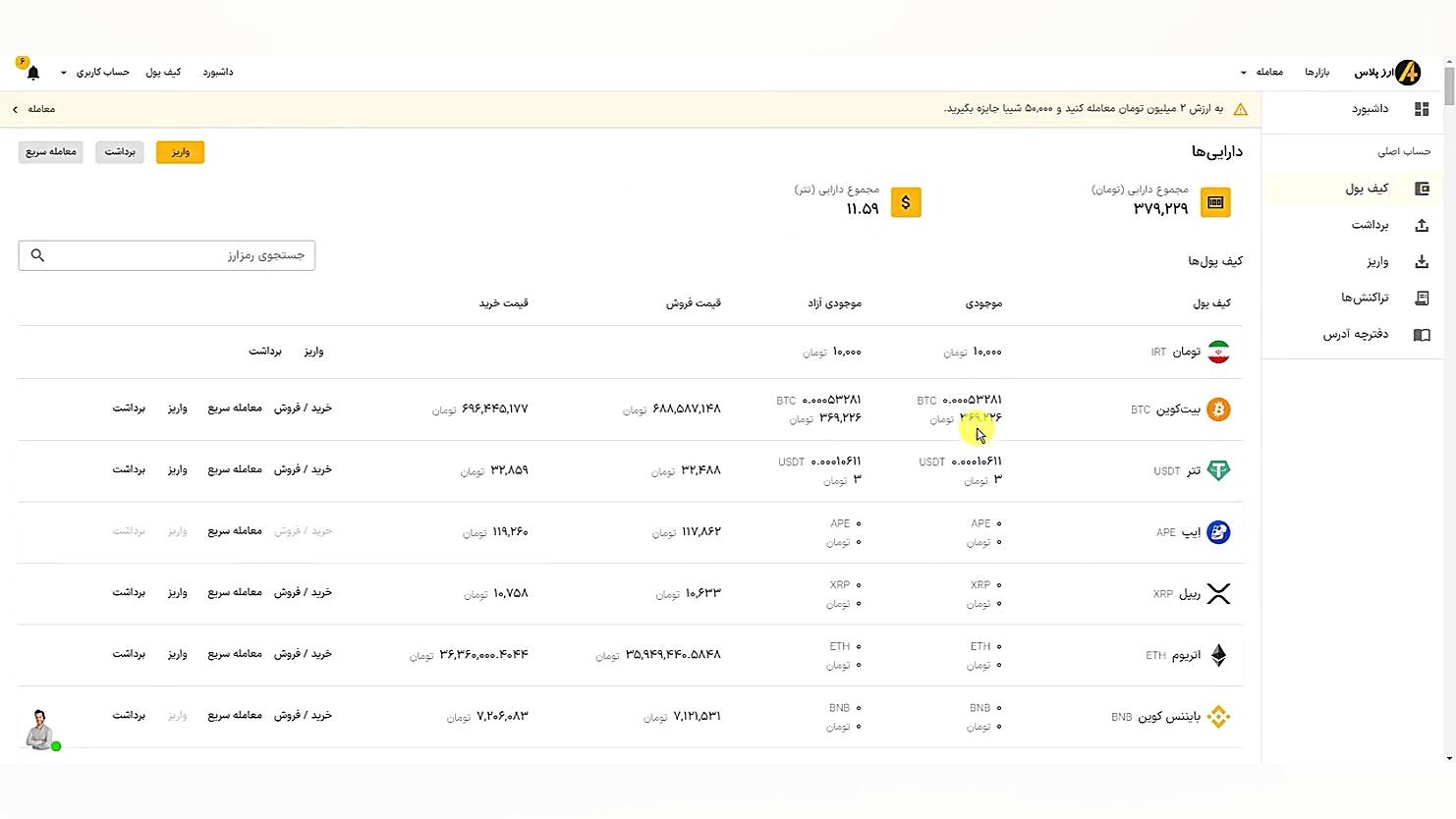Click the معامله سریع quick trade button
The width and height of the screenshot is (1456, 819).
[x=51, y=152]
